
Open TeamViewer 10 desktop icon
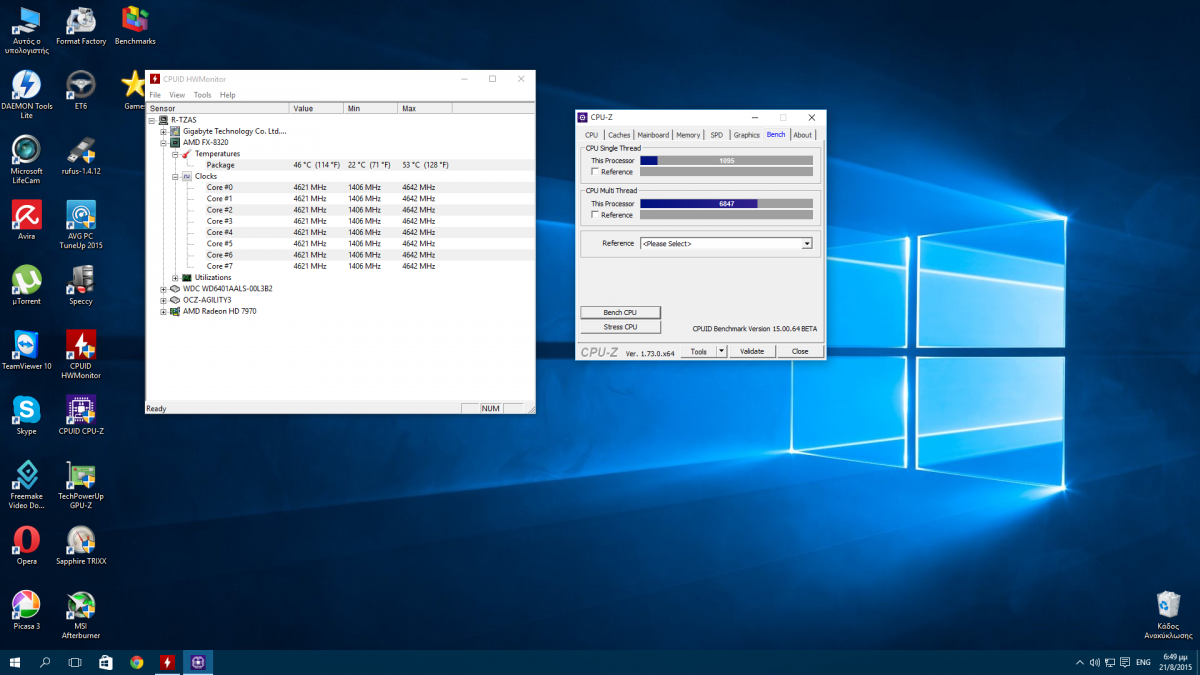pyautogui.click(x=26, y=351)
